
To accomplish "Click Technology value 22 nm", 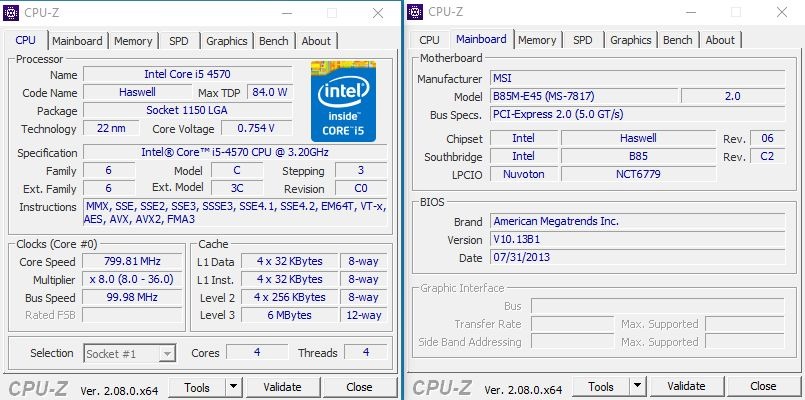I will click(111, 128).
